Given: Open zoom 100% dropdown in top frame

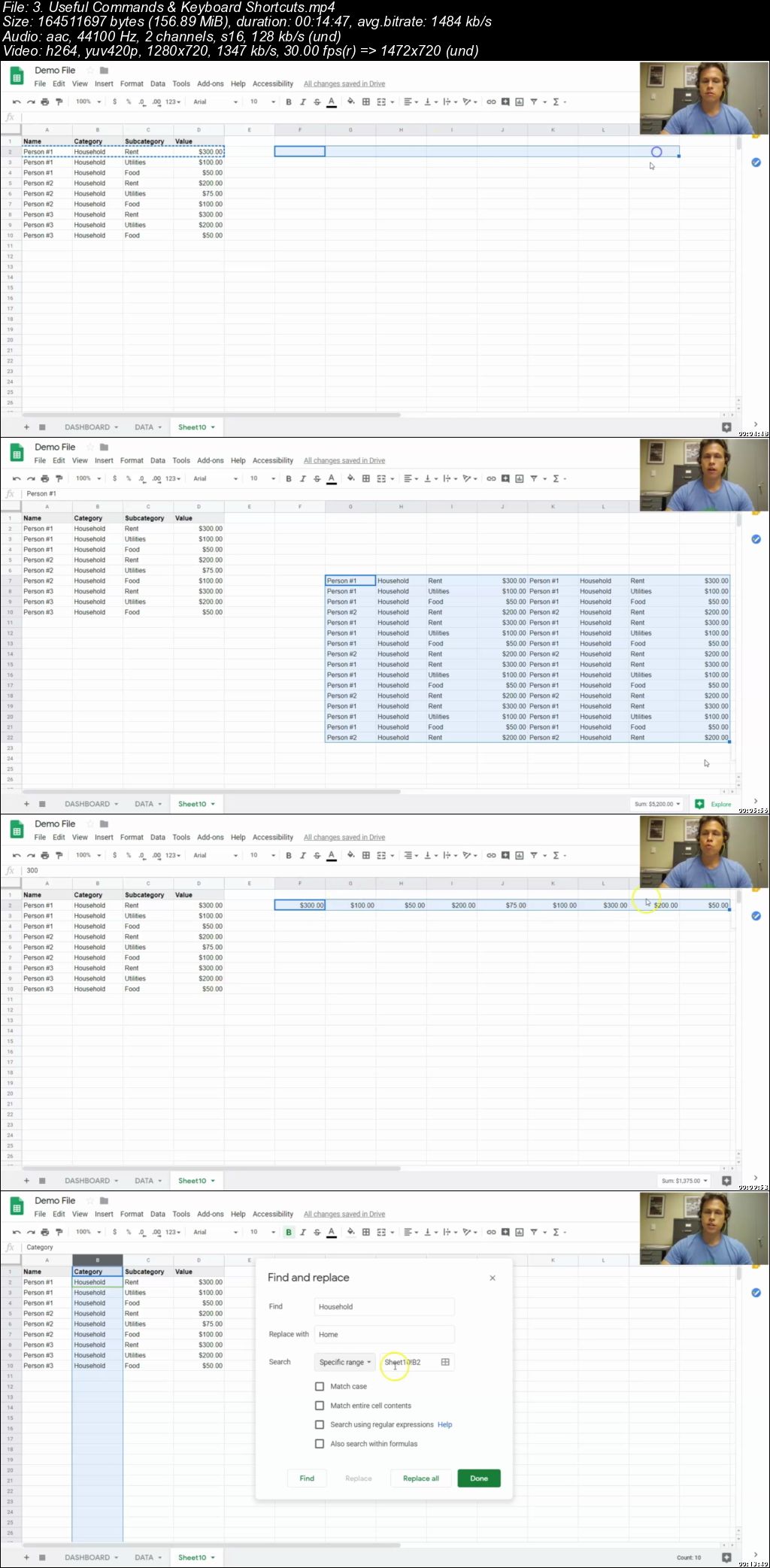Looking at the screenshot, I should [x=88, y=102].
